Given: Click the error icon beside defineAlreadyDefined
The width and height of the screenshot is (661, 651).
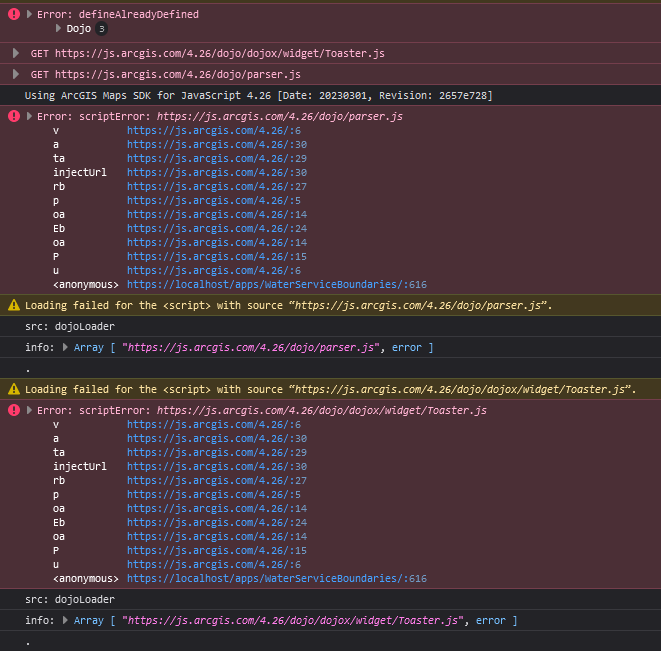Looking at the screenshot, I should [x=14, y=15].
